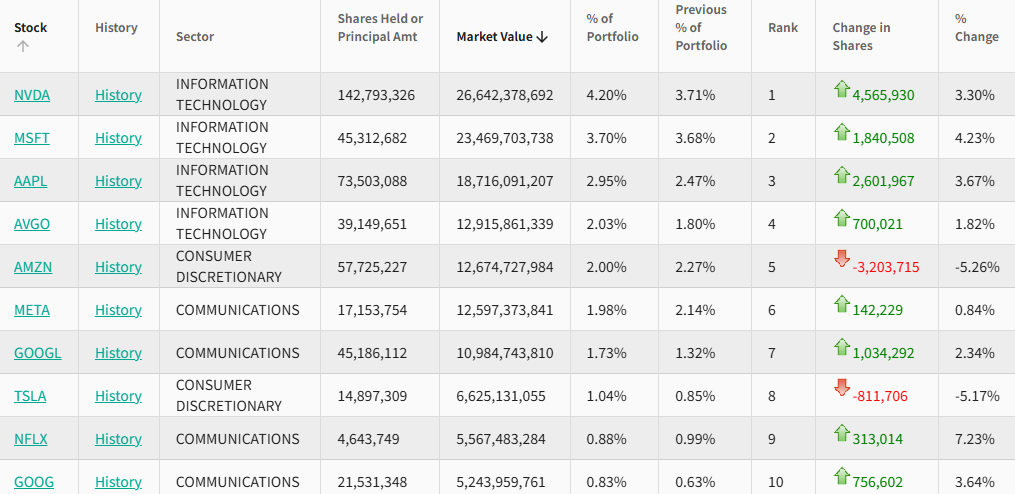
Task: Click the green up arrow in GOOGL row
Action: (842, 347)
